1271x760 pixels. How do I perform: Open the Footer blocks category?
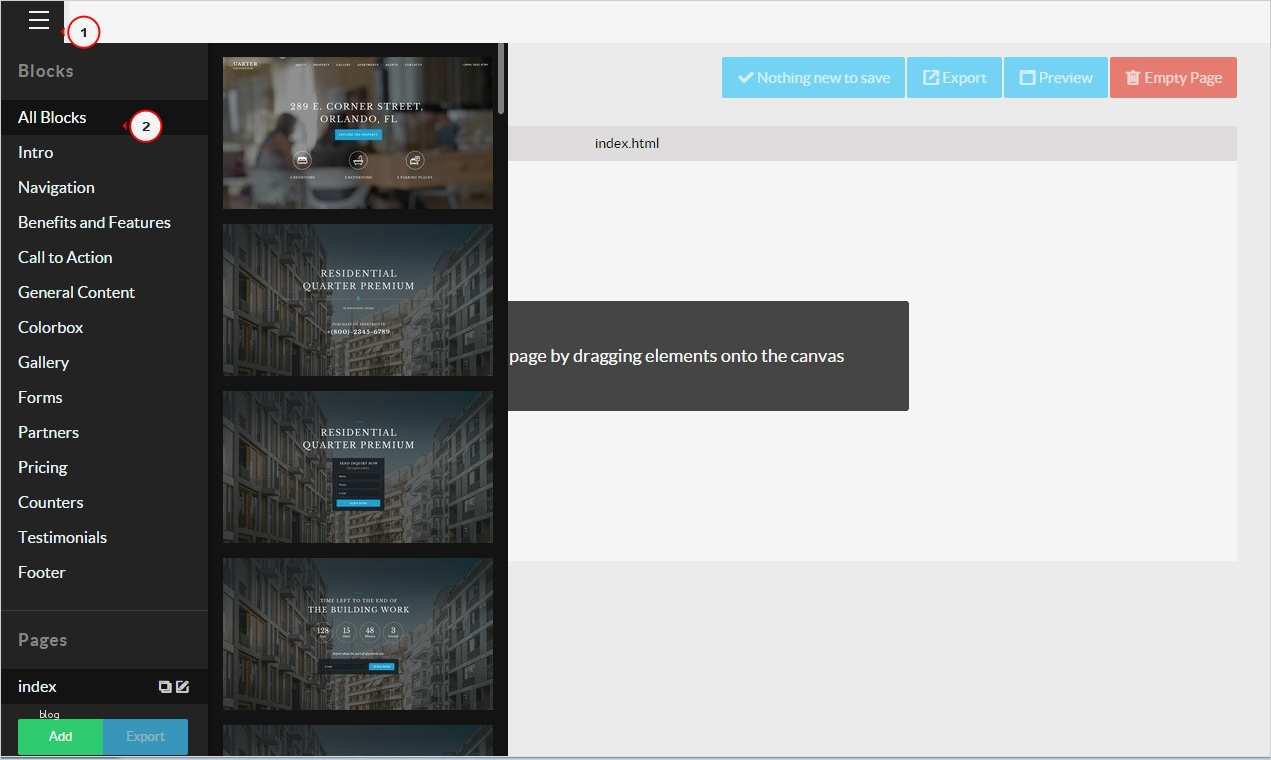coord(41,571)
